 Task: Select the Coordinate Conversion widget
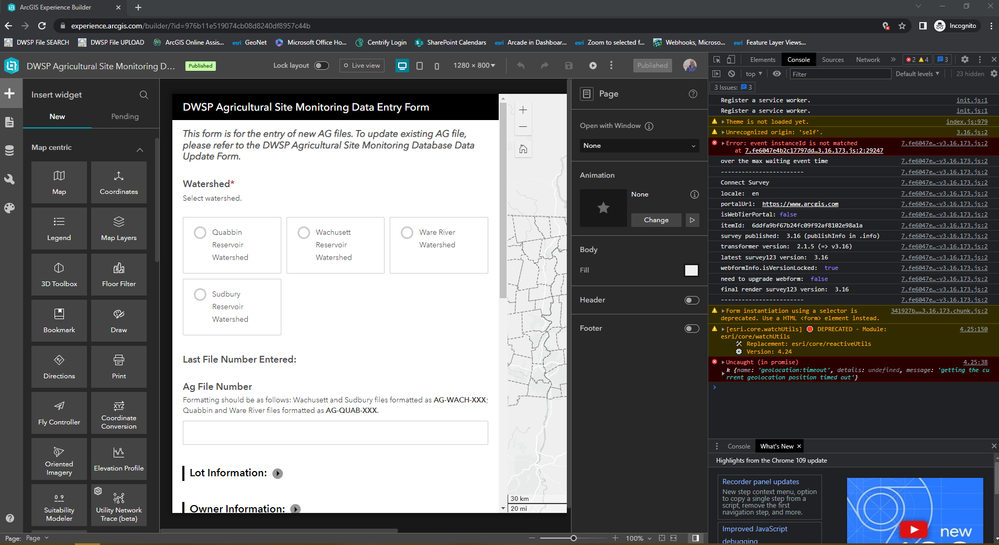tap(119, 413)
